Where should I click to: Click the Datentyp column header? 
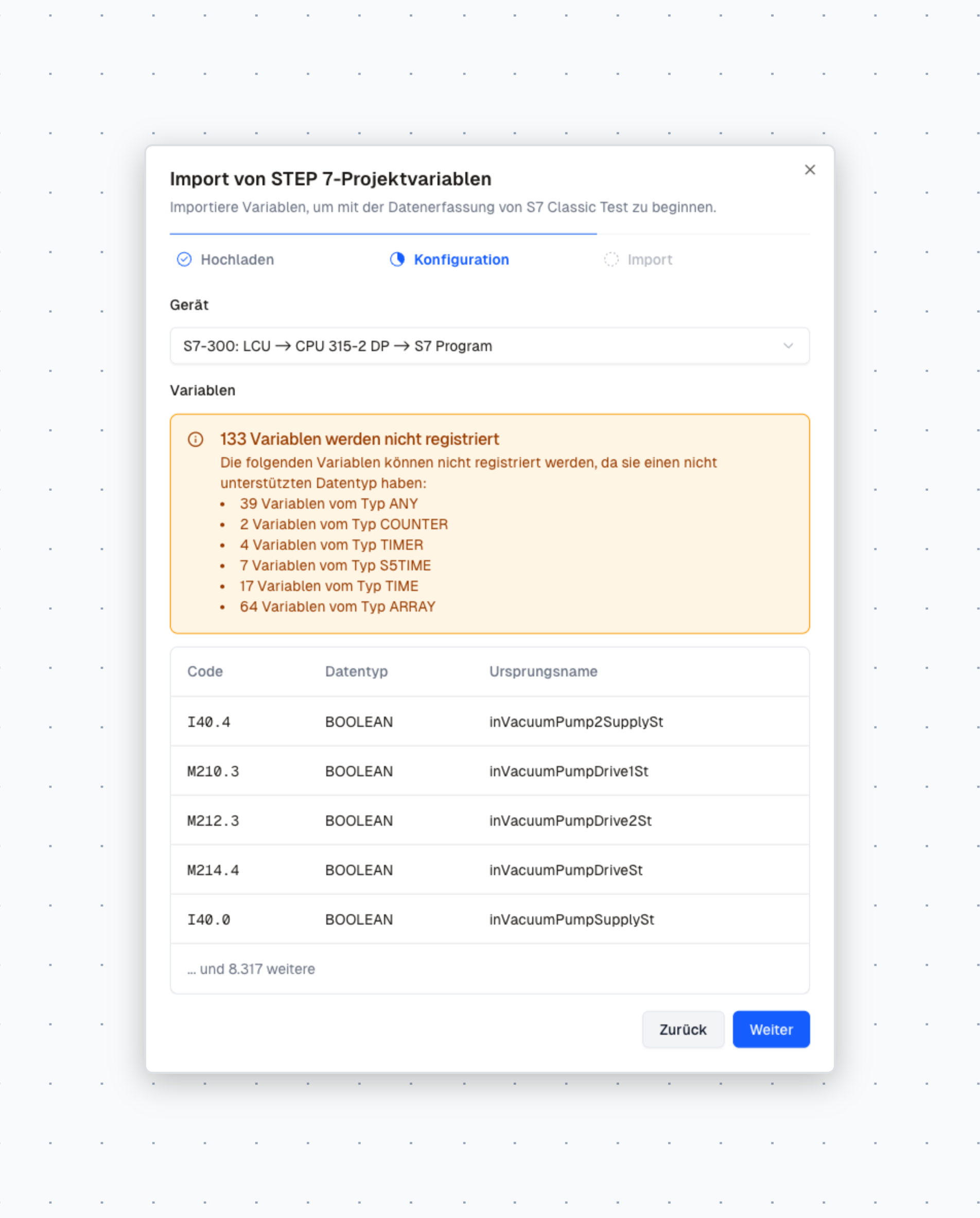356,671
